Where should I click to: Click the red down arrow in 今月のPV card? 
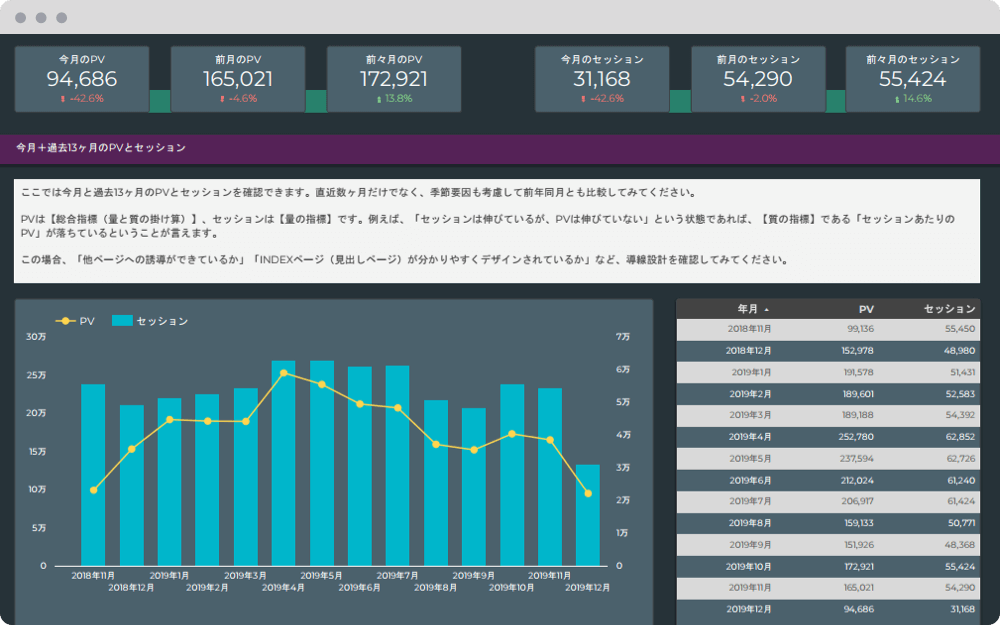point(63,99)
